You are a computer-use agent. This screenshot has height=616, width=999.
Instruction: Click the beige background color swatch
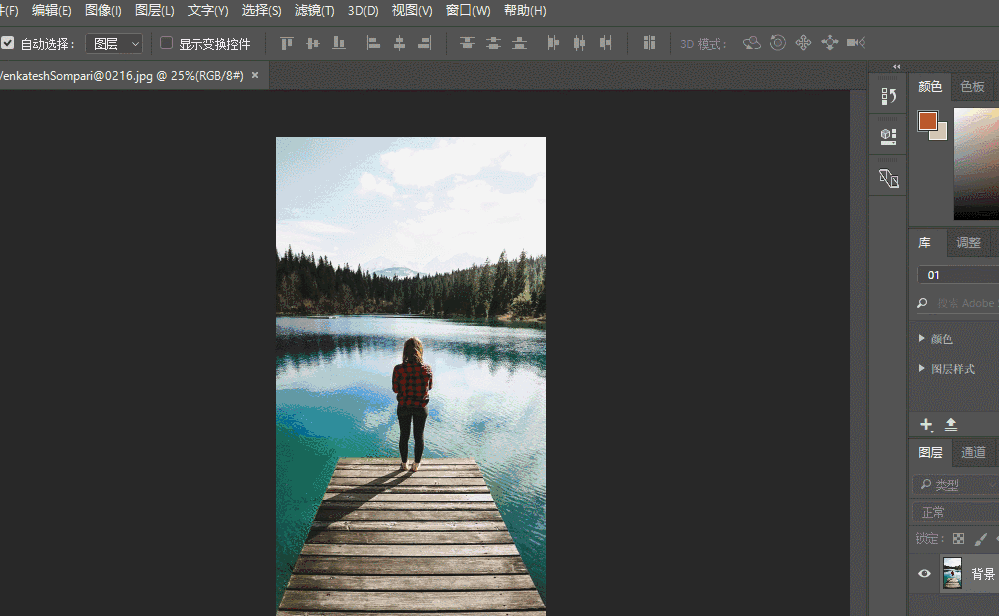(940, 133)
